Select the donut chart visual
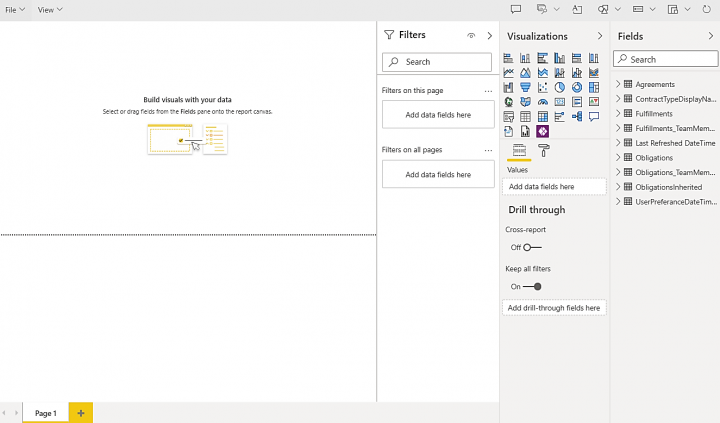 (x=577, y=87)
